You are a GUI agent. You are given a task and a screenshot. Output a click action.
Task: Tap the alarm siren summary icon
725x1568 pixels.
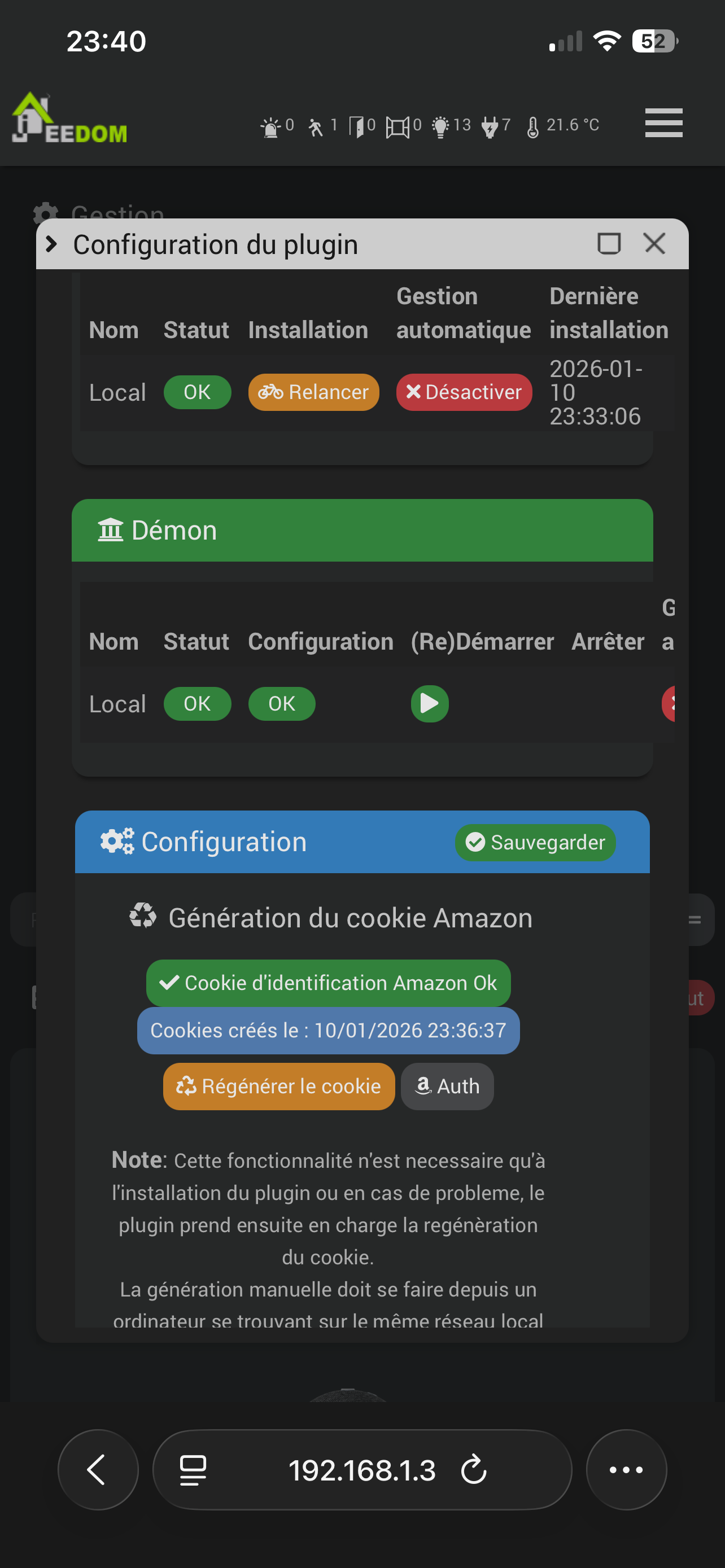[x=270, y=126]
